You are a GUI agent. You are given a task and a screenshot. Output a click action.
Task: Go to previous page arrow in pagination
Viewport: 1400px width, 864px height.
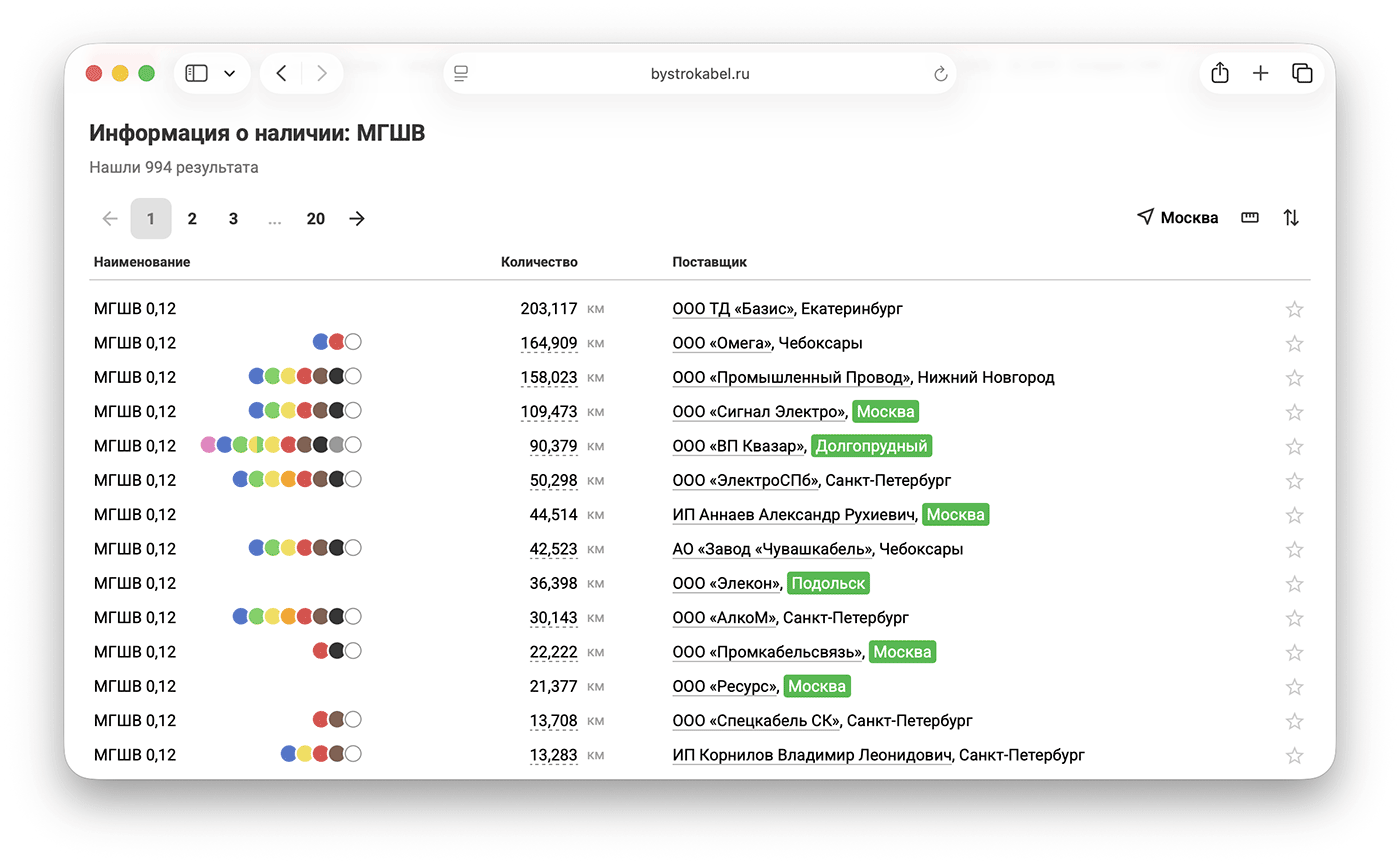coord(110,218)
